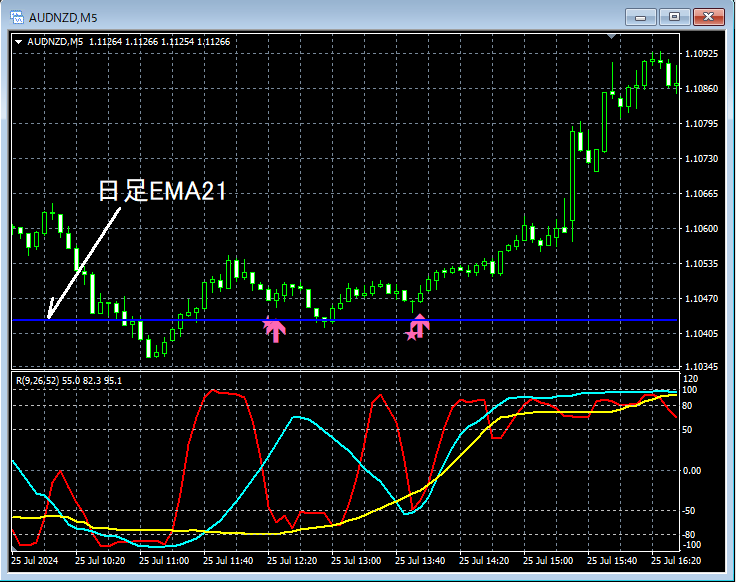This screenshot has height=582, width=737.
Task: Minimize the AUDNZD,M5 chart window
Action: (x=641, y=17)
